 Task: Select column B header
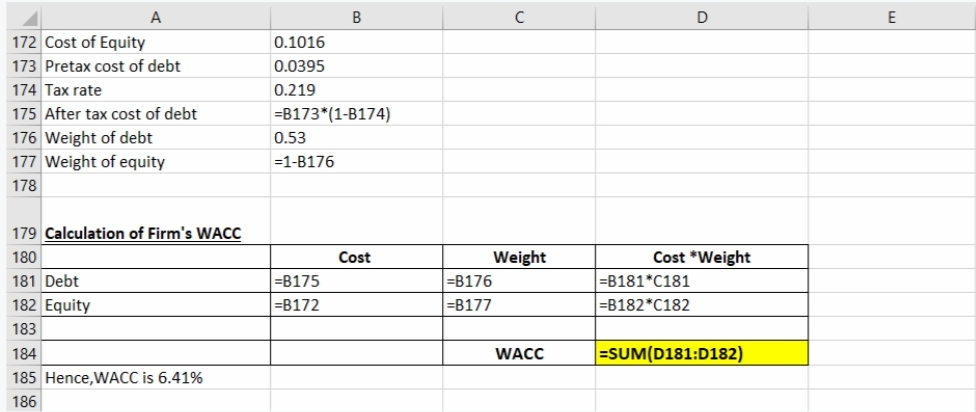pyautogui.click(x=355, y=17)
